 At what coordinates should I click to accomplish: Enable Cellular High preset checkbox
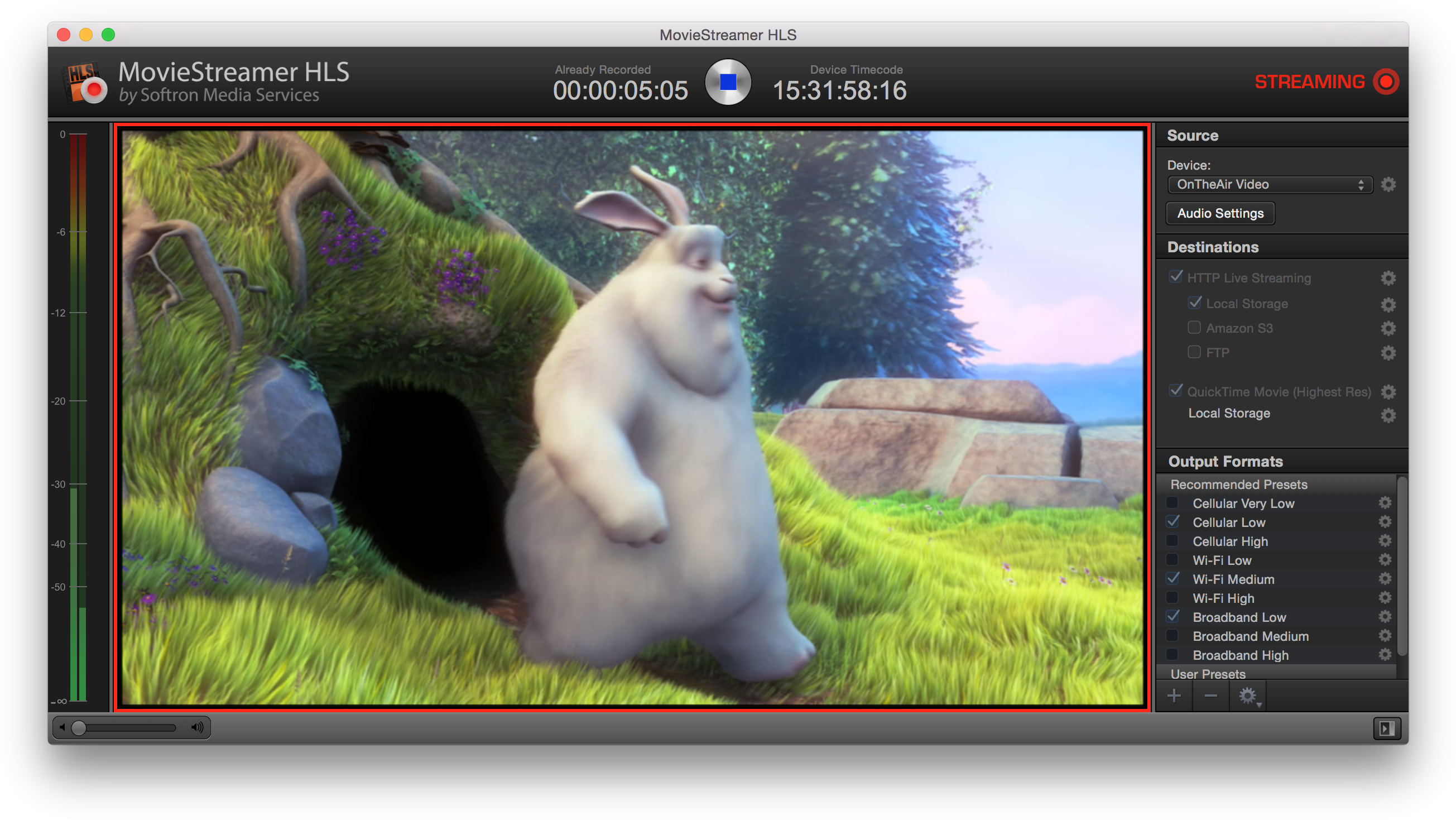tap(1173, 541)
